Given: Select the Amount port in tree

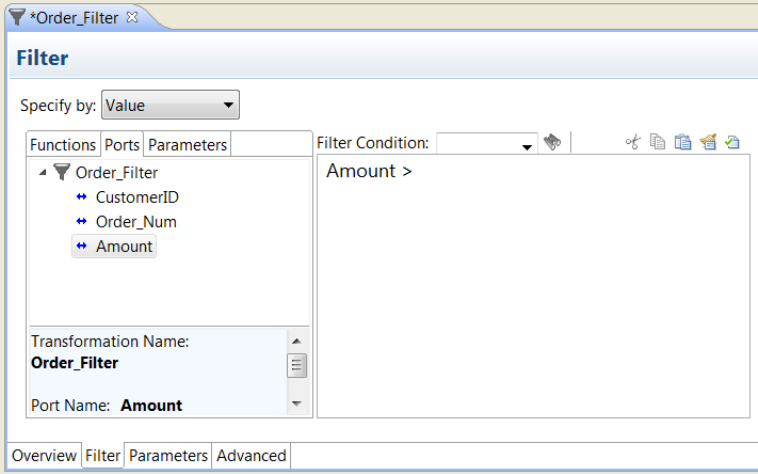Looking at the screenshot, I should [124, 246].
